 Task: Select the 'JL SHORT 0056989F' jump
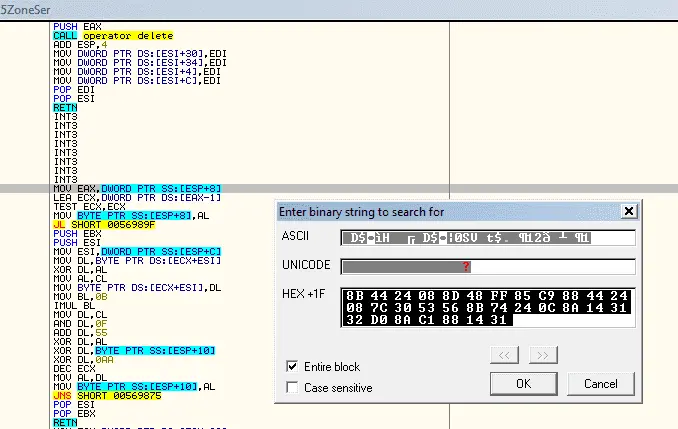pyautogui.click(x=104, y=225)
